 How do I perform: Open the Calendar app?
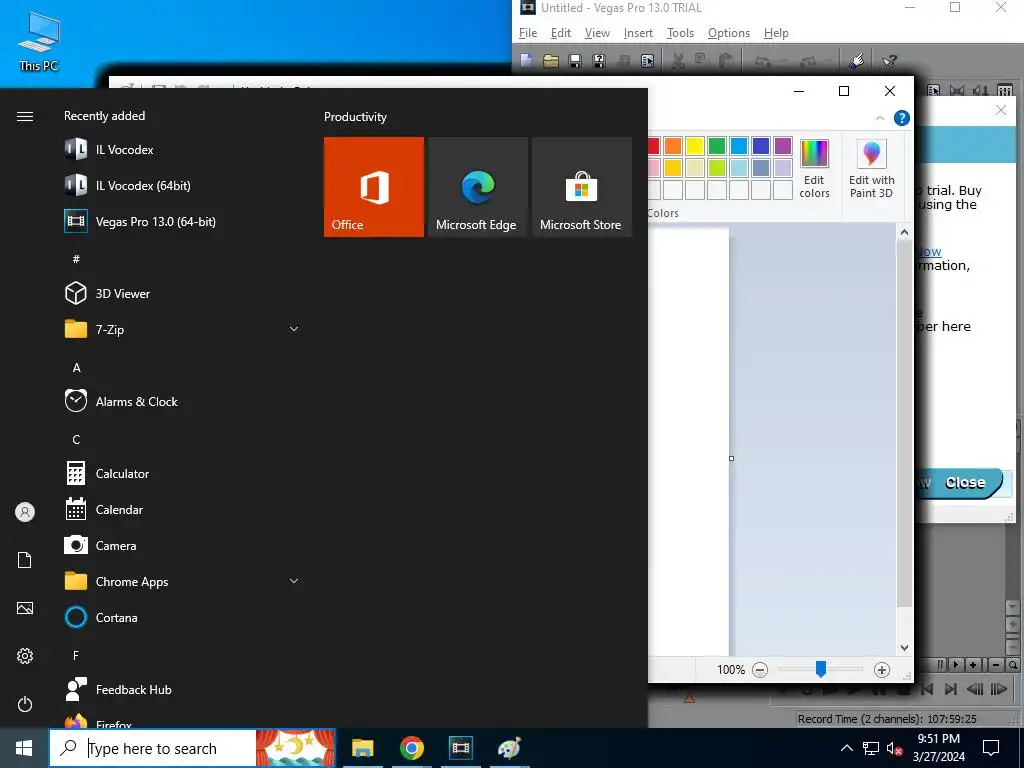(x=182, y=509)
